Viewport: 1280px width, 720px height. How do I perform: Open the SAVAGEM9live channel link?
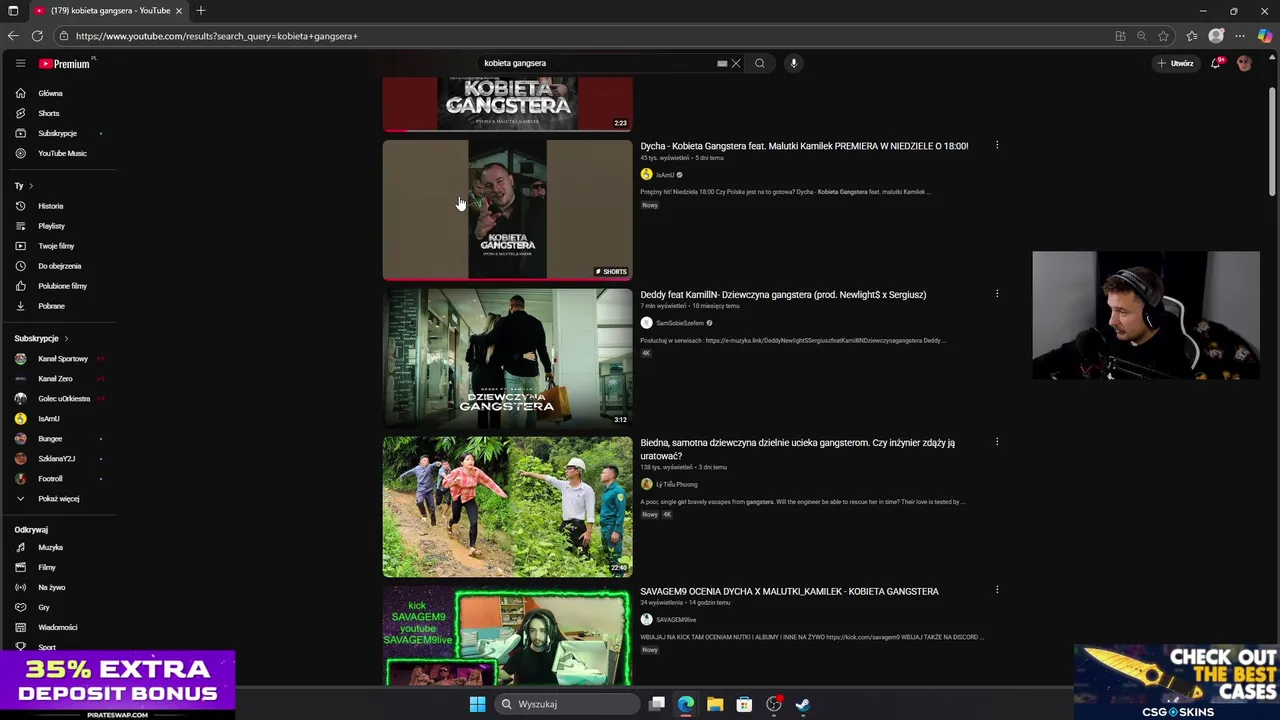(676, 620)
